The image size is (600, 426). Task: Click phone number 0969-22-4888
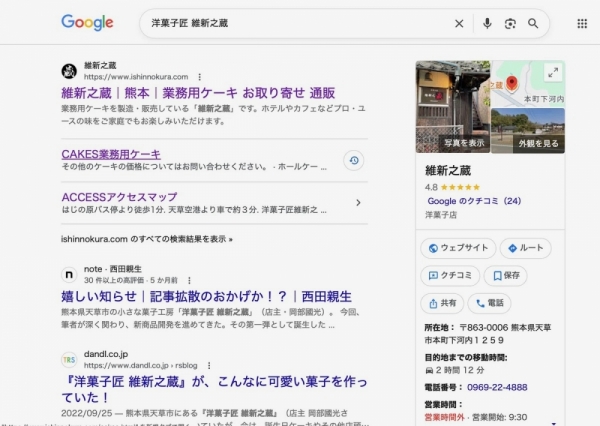tap(497, 387)
